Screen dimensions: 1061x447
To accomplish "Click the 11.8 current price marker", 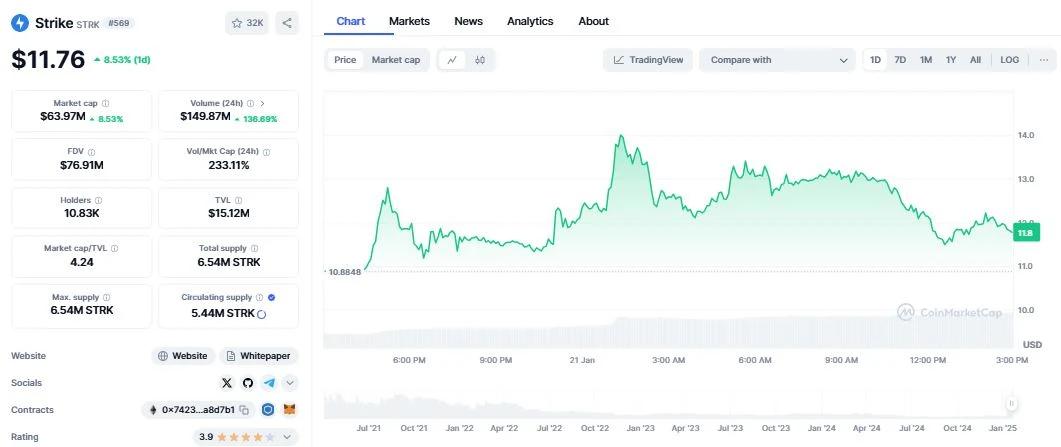I will click(x=1026, y=233).
